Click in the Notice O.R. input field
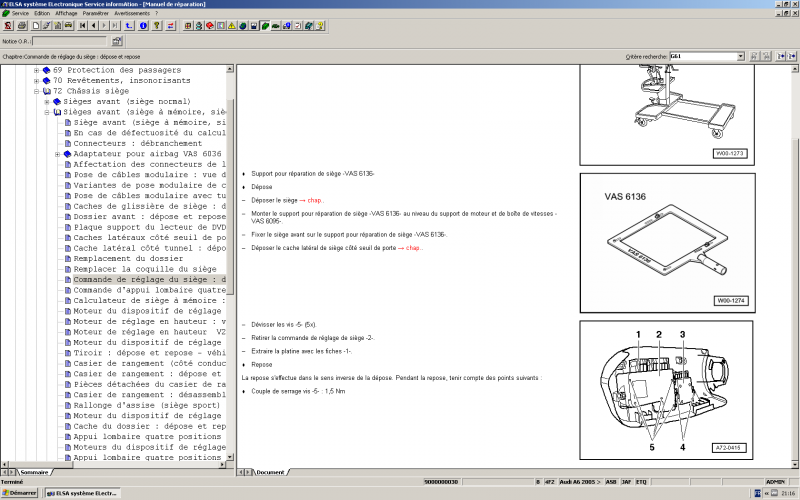 tap(70, 41)
